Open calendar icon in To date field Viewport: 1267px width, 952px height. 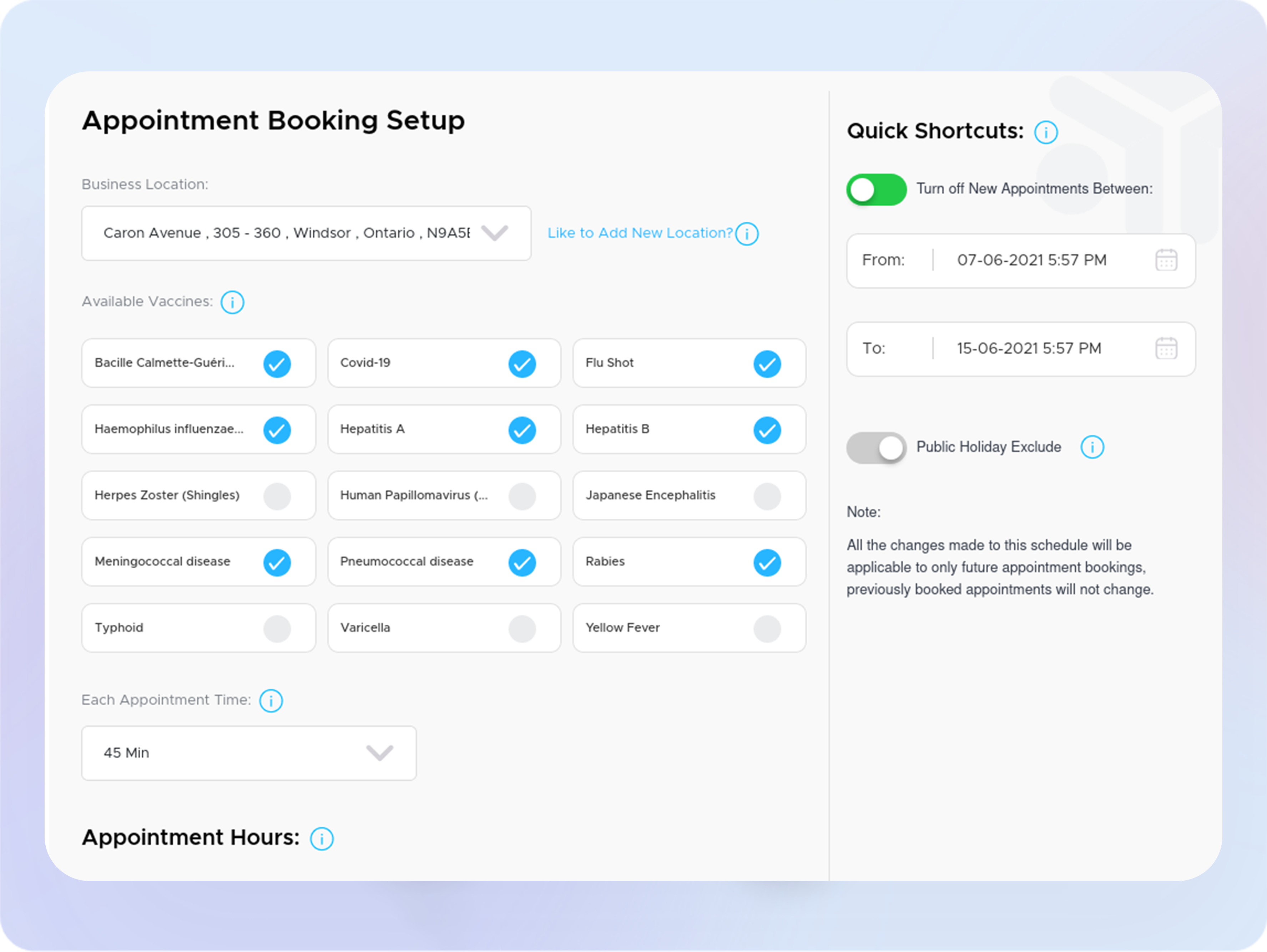pyautogui.click(x=1166, y=348)
